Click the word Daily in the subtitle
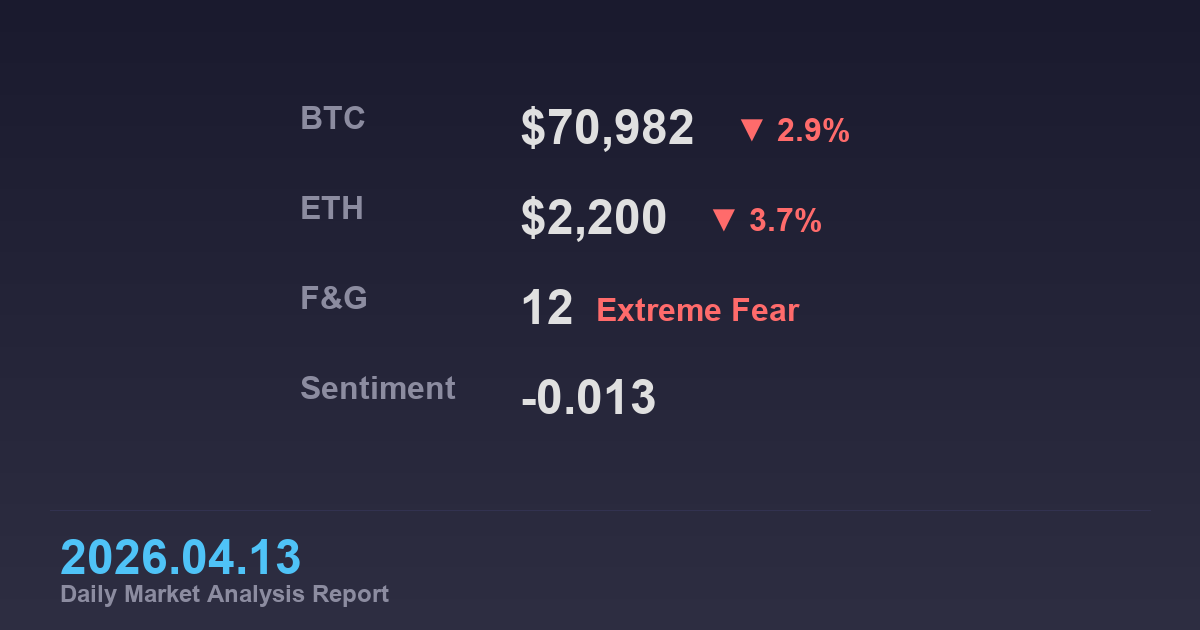 pyautogui.click(x=87, y=594)
